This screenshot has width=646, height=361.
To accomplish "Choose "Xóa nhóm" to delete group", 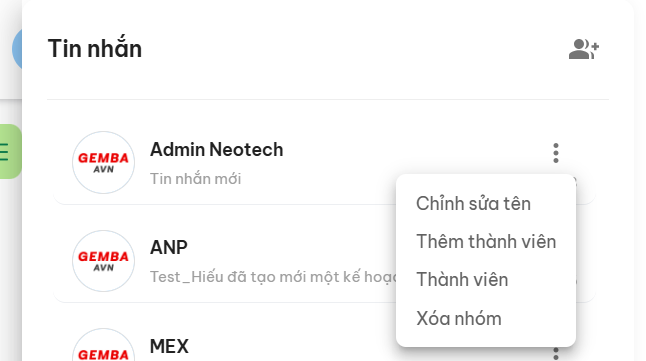I will tap(459, 319).
